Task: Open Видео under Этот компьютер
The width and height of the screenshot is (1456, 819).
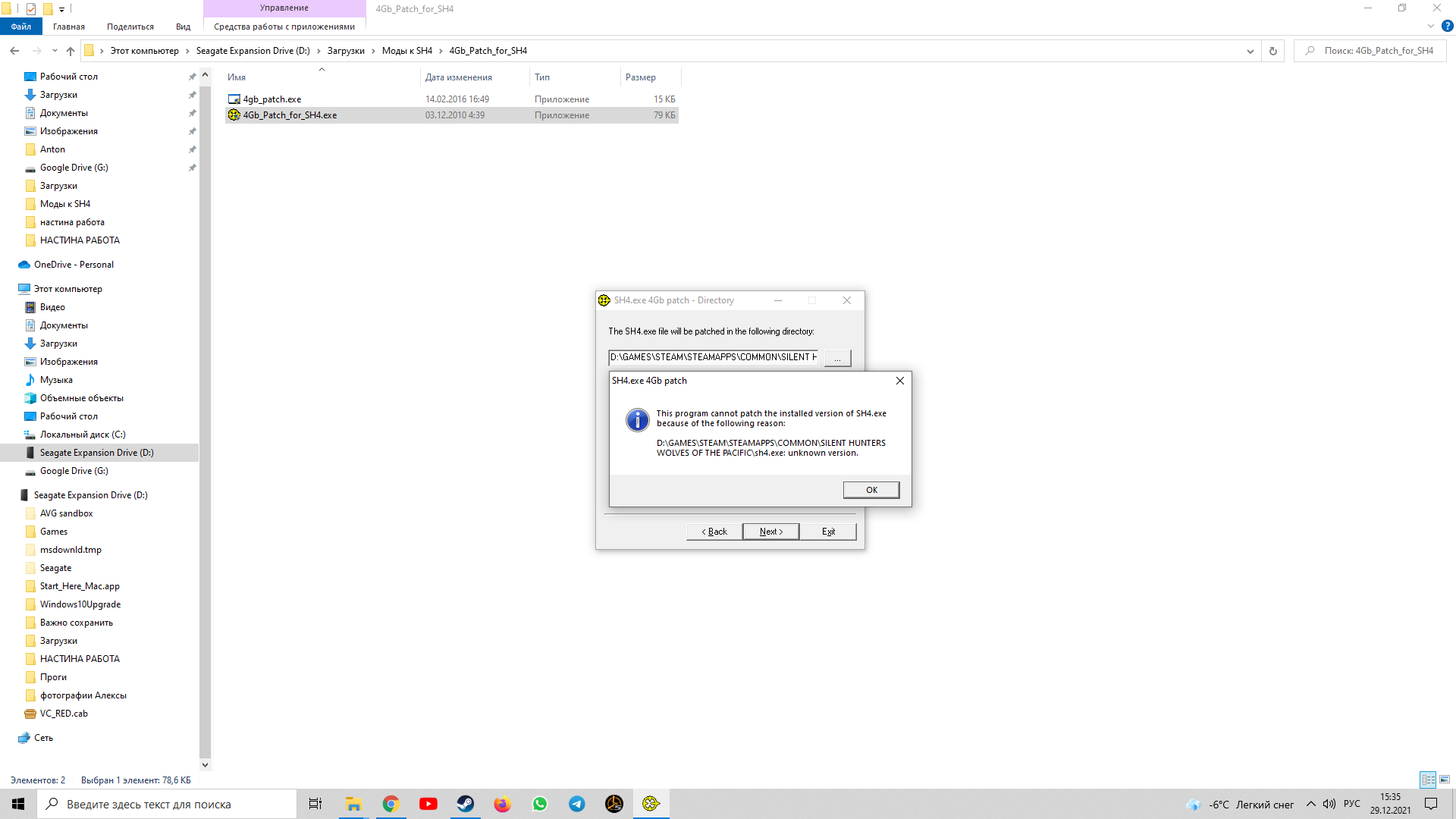Action: tap(52, 307)
